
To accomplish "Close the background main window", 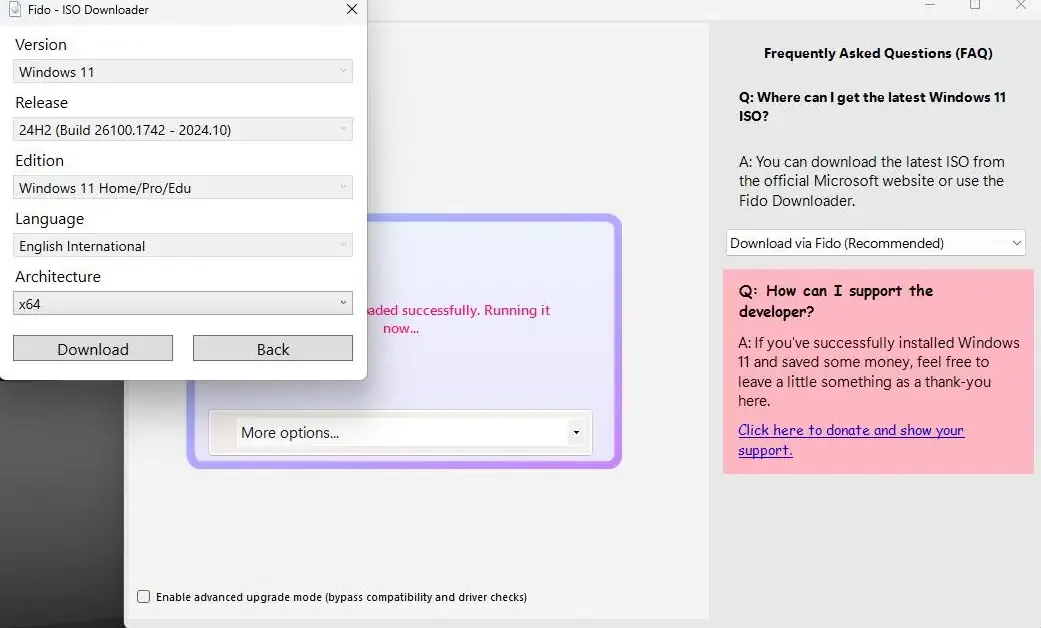I will 1021,5.
